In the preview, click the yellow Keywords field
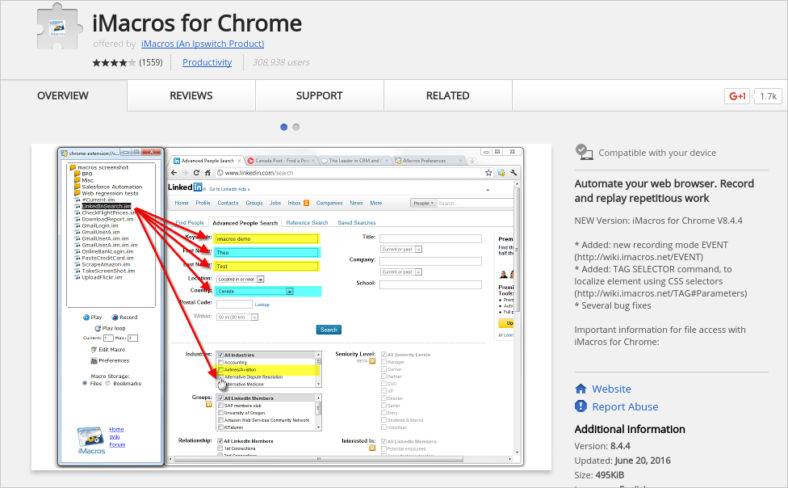Screen dimensions: 788x488 click(x=266, y=239)
